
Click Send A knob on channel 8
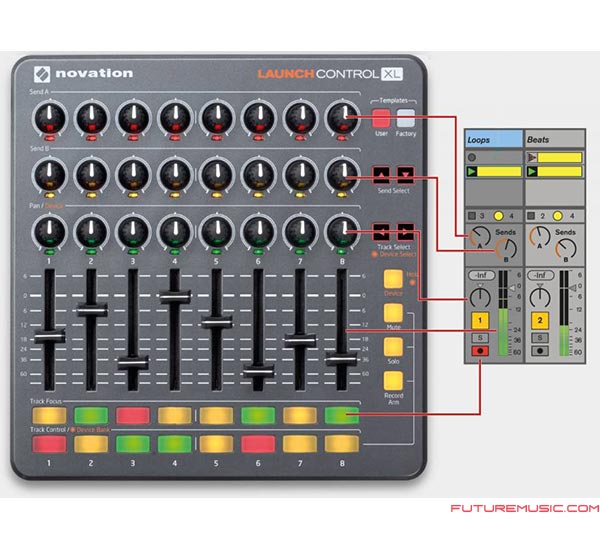coord(342,118)
